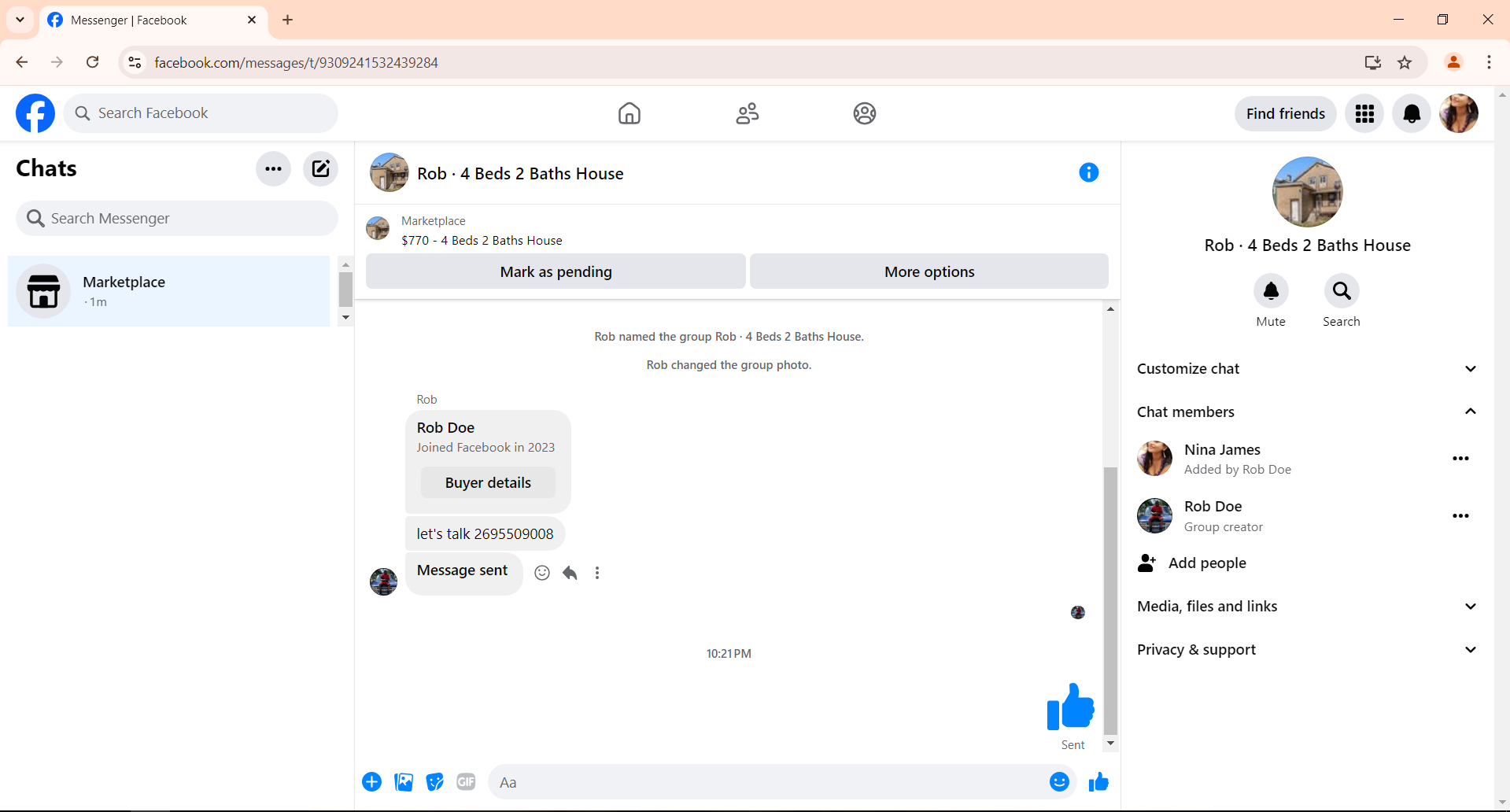Click the $770 - 4 Beds 2 Baths House listing
1510x812 pixels.
(x=482, y=241)
